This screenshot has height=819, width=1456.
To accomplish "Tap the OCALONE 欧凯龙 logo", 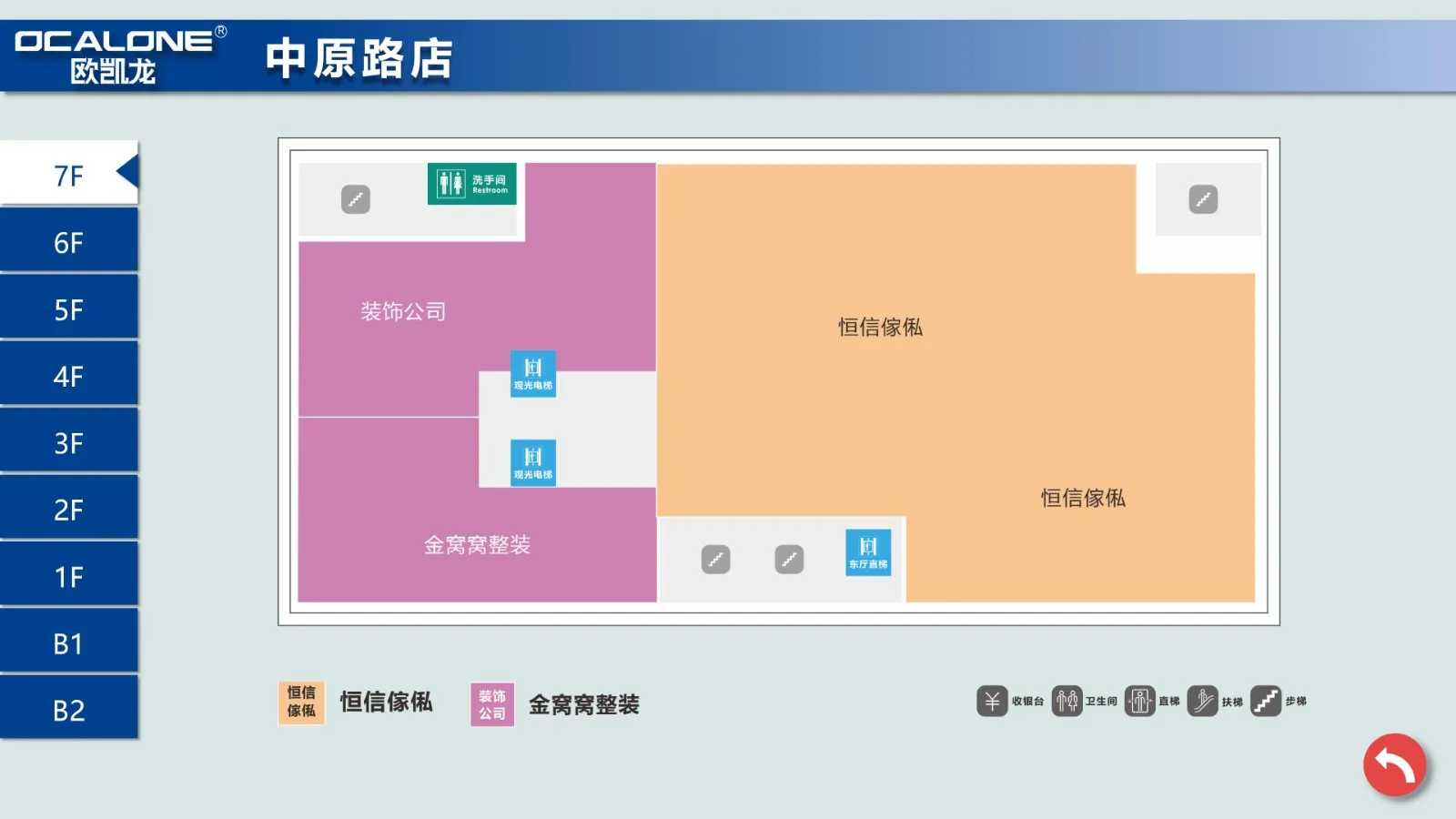I will 120,56.
